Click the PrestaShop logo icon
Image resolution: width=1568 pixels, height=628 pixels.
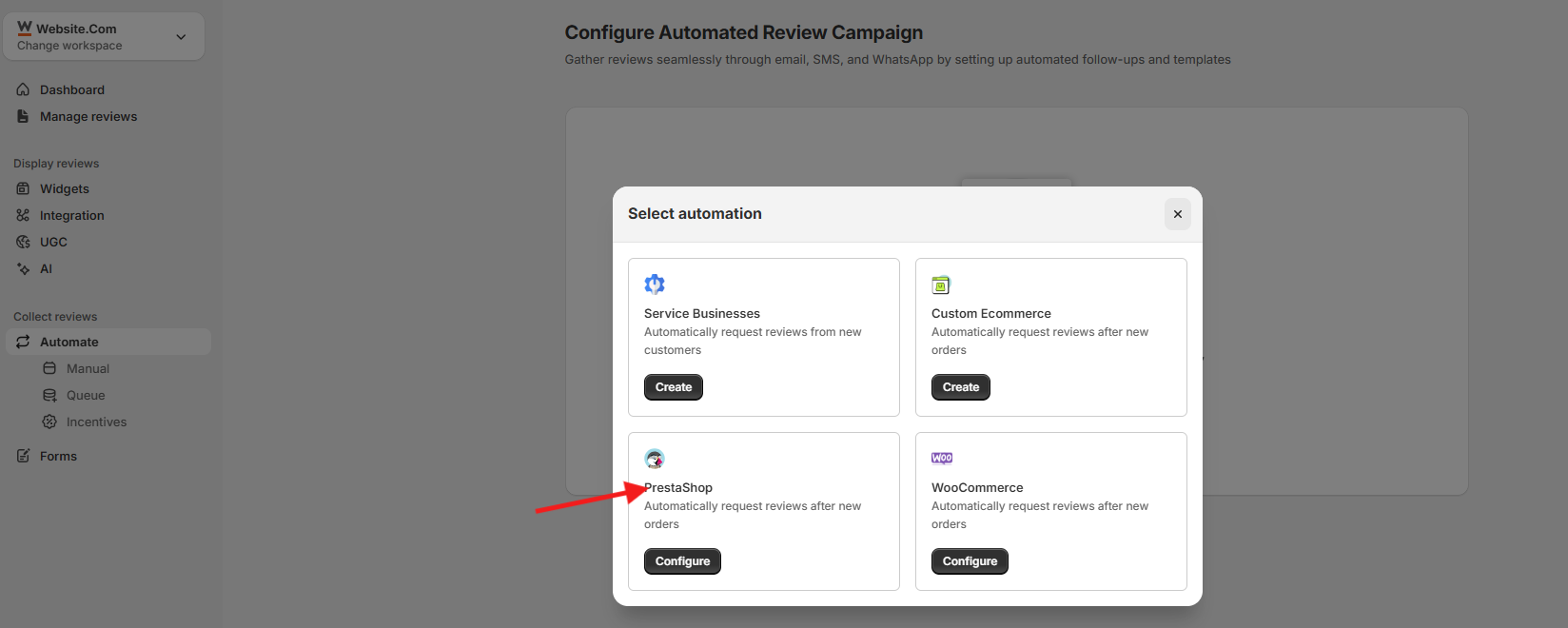click(655, 459)
